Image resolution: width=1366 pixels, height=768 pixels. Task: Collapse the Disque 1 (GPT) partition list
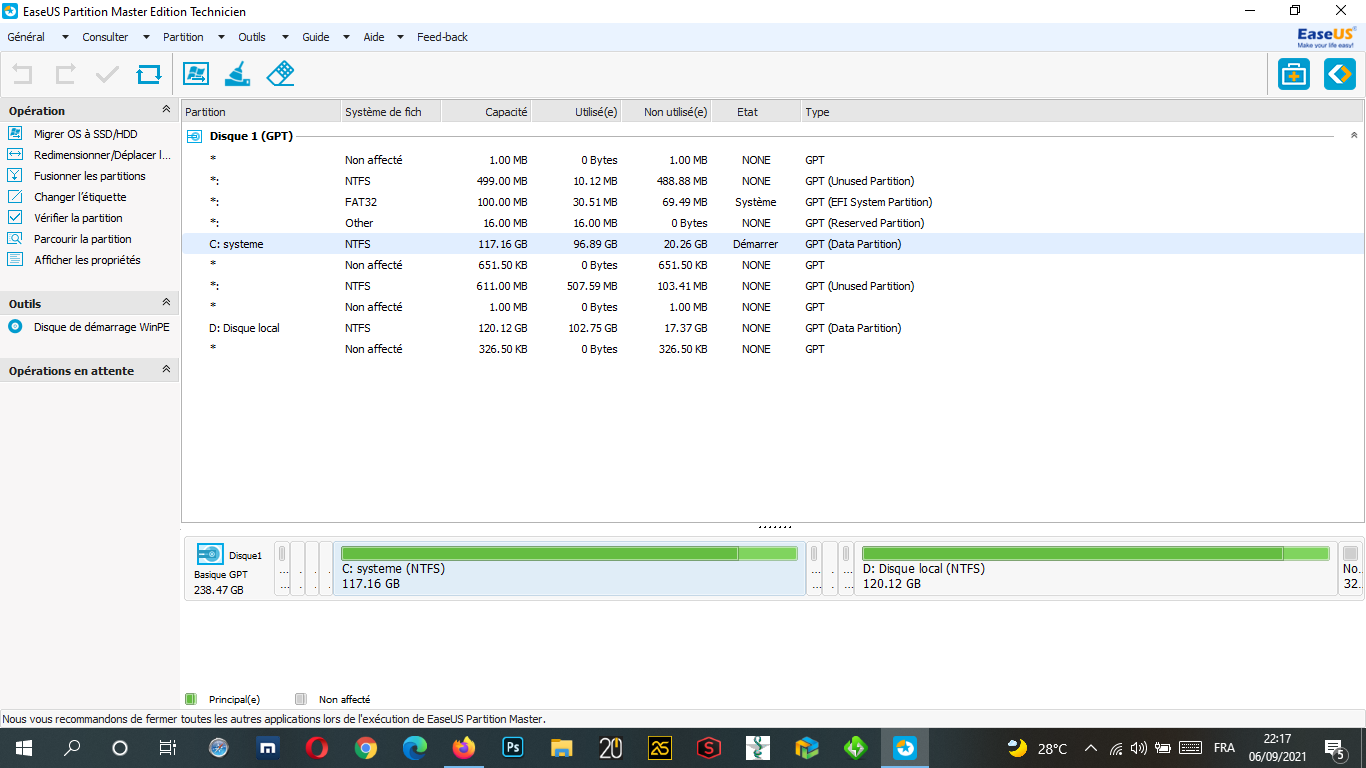tap(1354, 135)
